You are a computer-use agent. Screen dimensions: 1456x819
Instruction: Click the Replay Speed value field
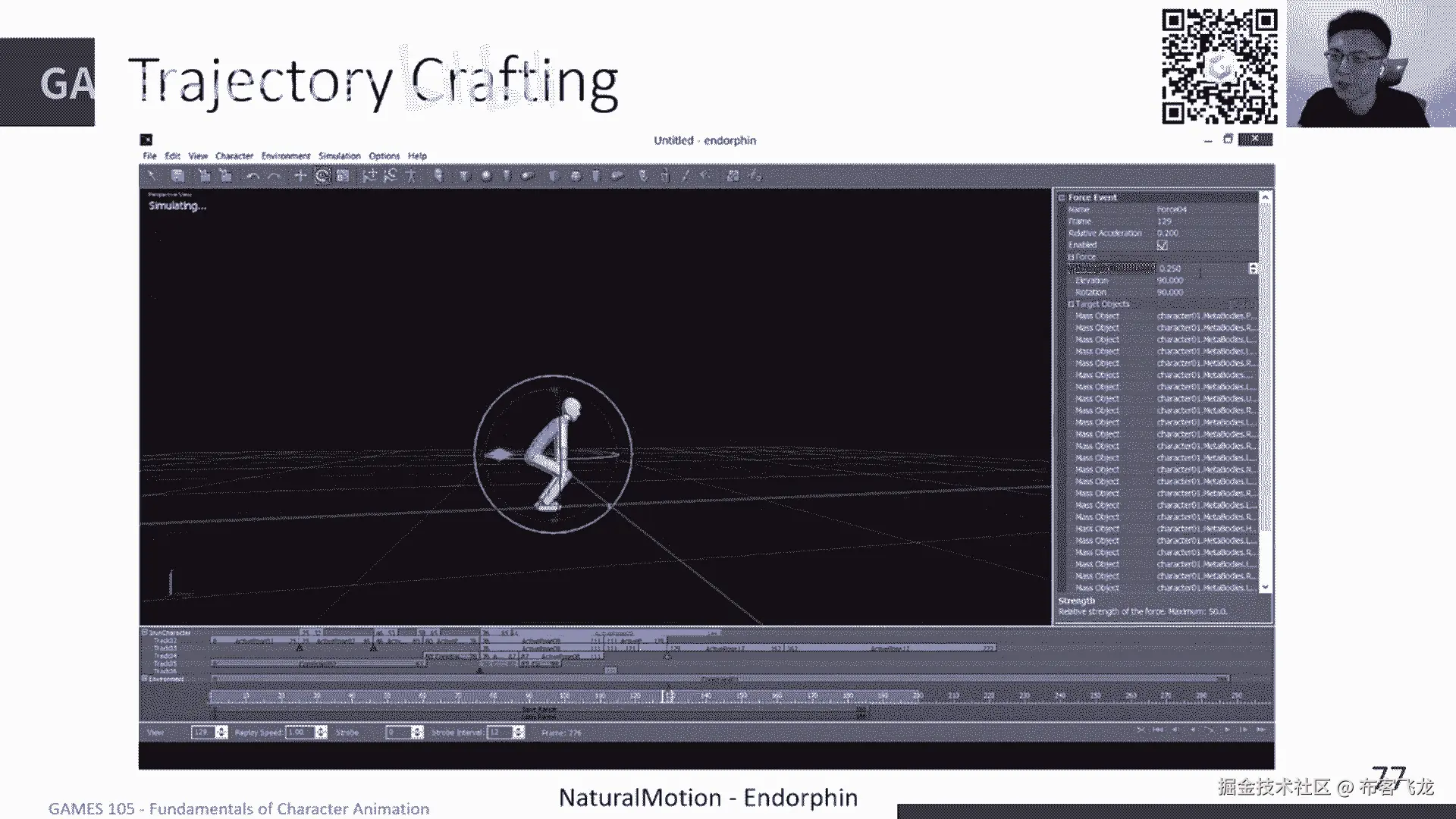coord(300,733)
